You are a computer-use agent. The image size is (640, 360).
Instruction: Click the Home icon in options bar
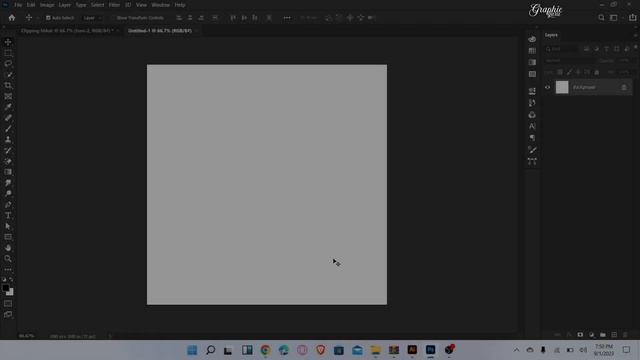(x=11, y=18)
